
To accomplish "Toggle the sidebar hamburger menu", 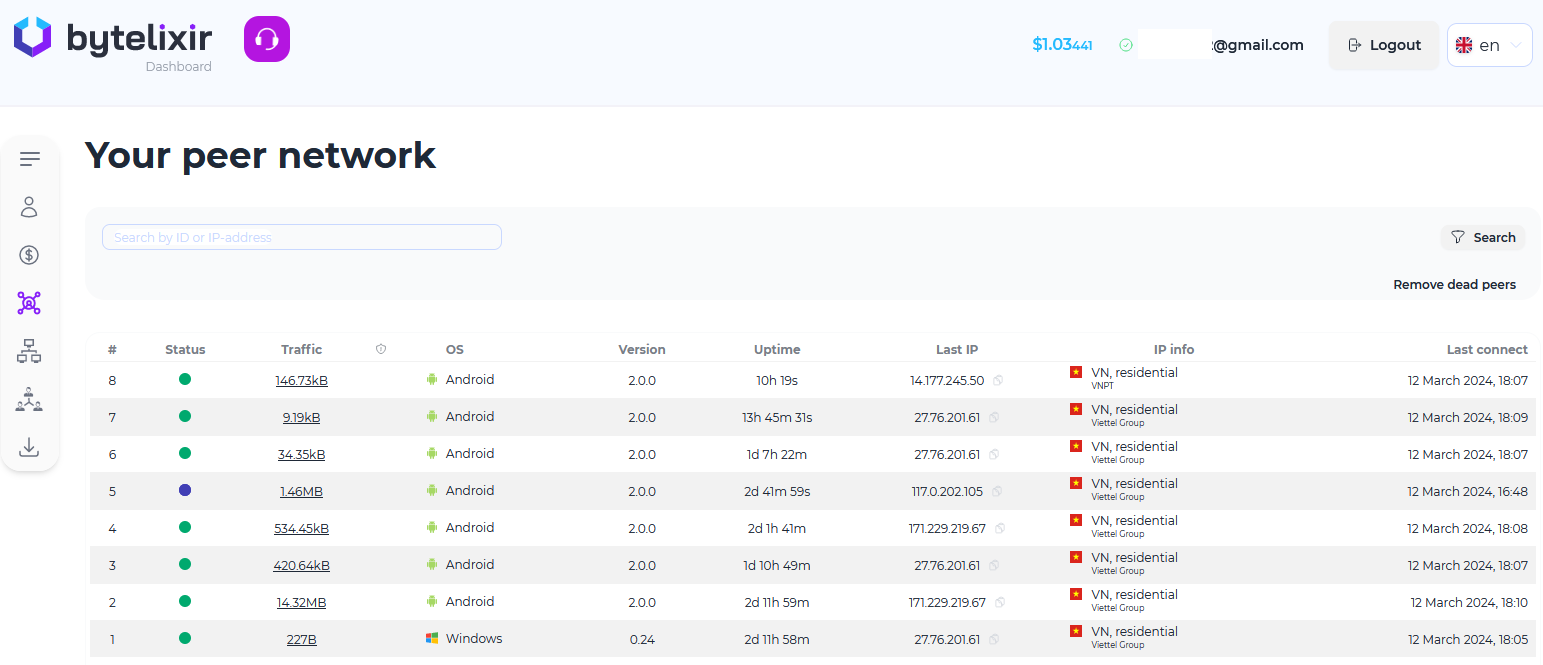I will 30,159.
